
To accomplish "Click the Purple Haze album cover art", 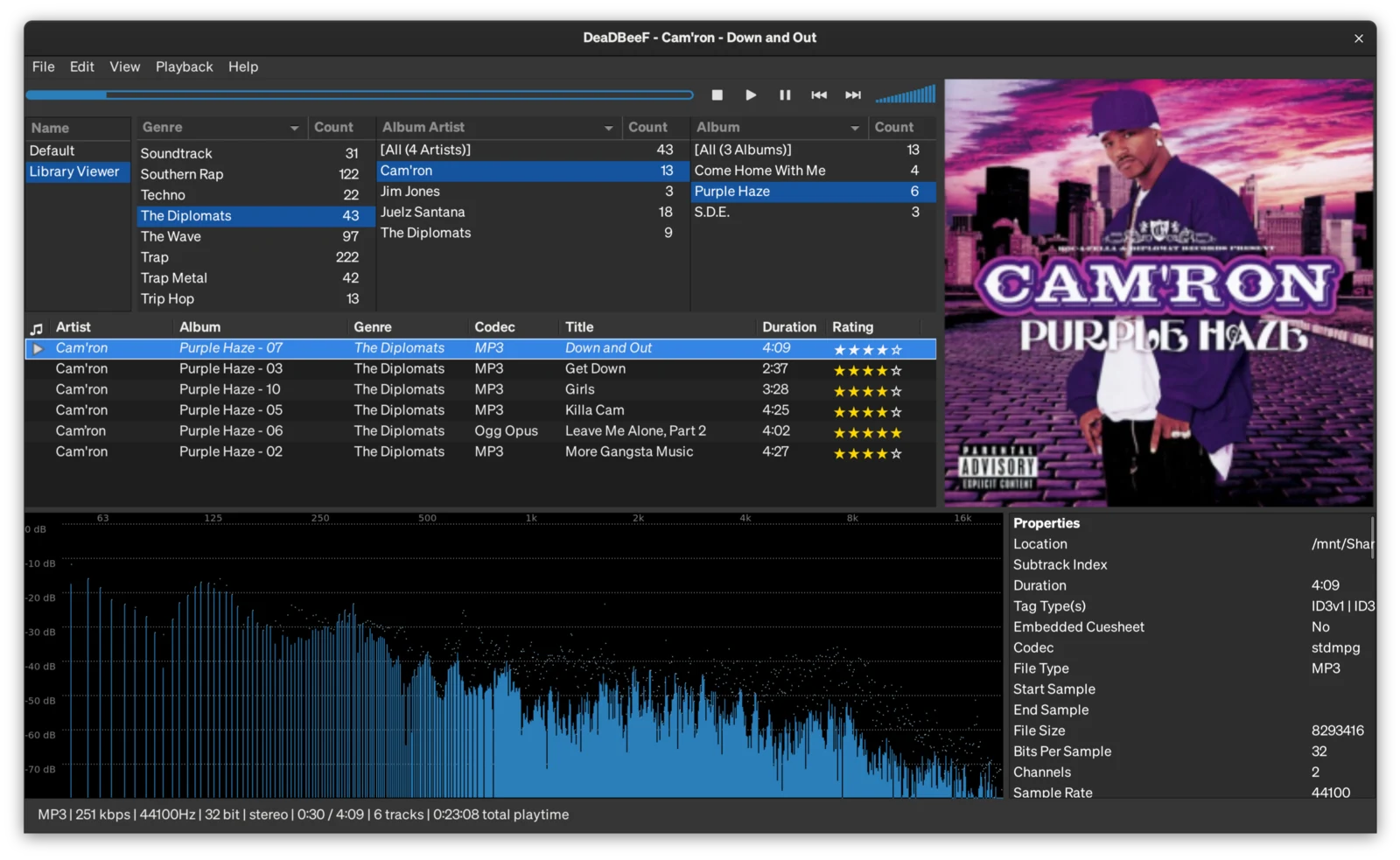I will pyautogui.click(x=1159, y=293).
